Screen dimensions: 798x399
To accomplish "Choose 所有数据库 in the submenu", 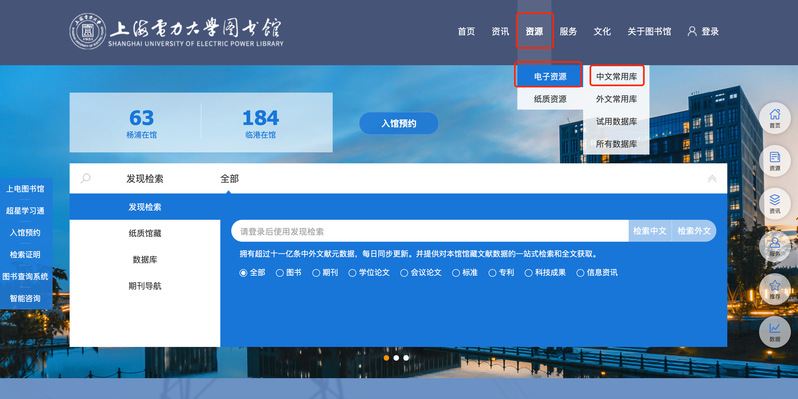I will click(x=616, y=144).
